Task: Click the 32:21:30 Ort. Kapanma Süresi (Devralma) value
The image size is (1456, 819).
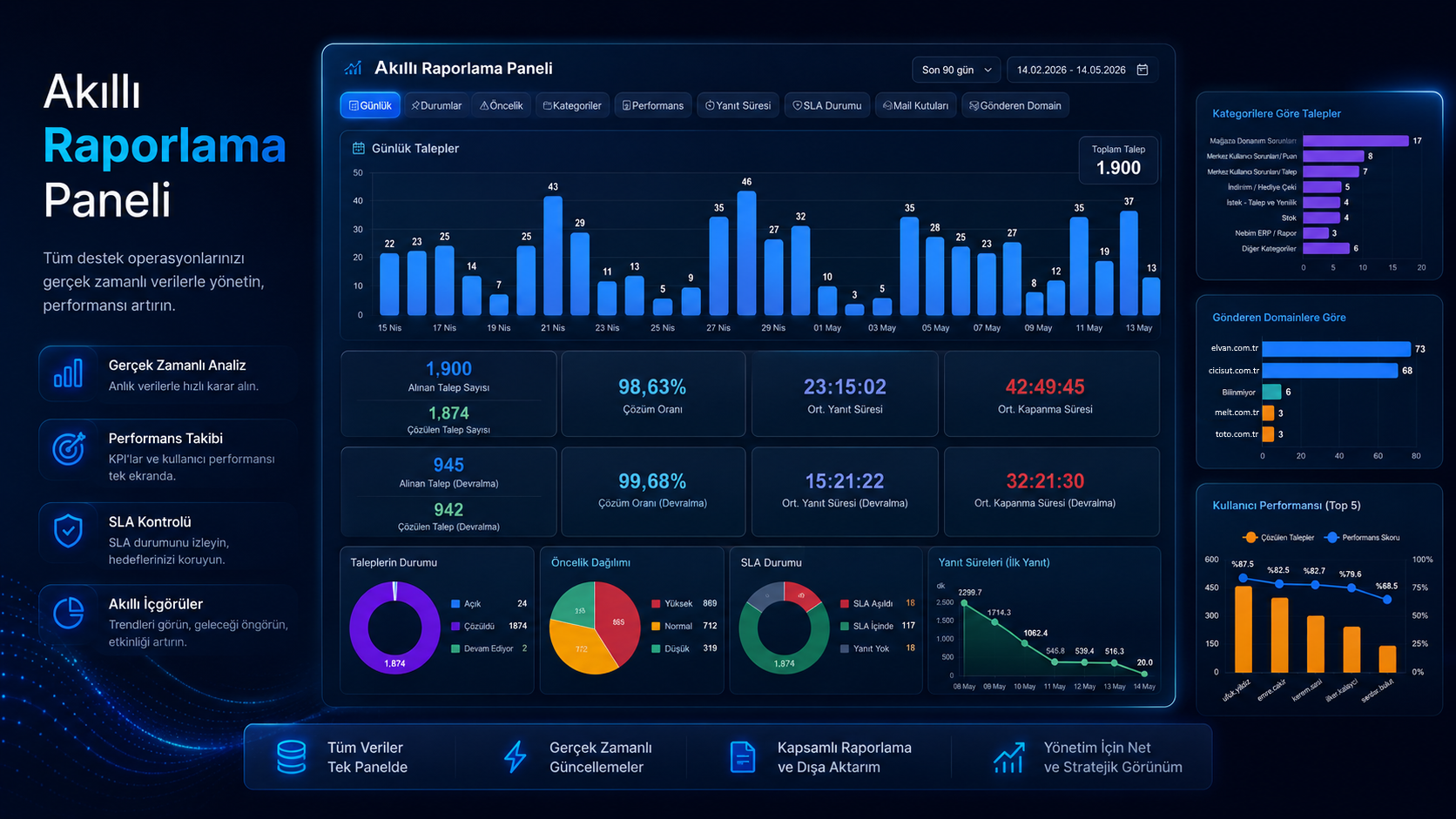Action: coord(1045,481)
